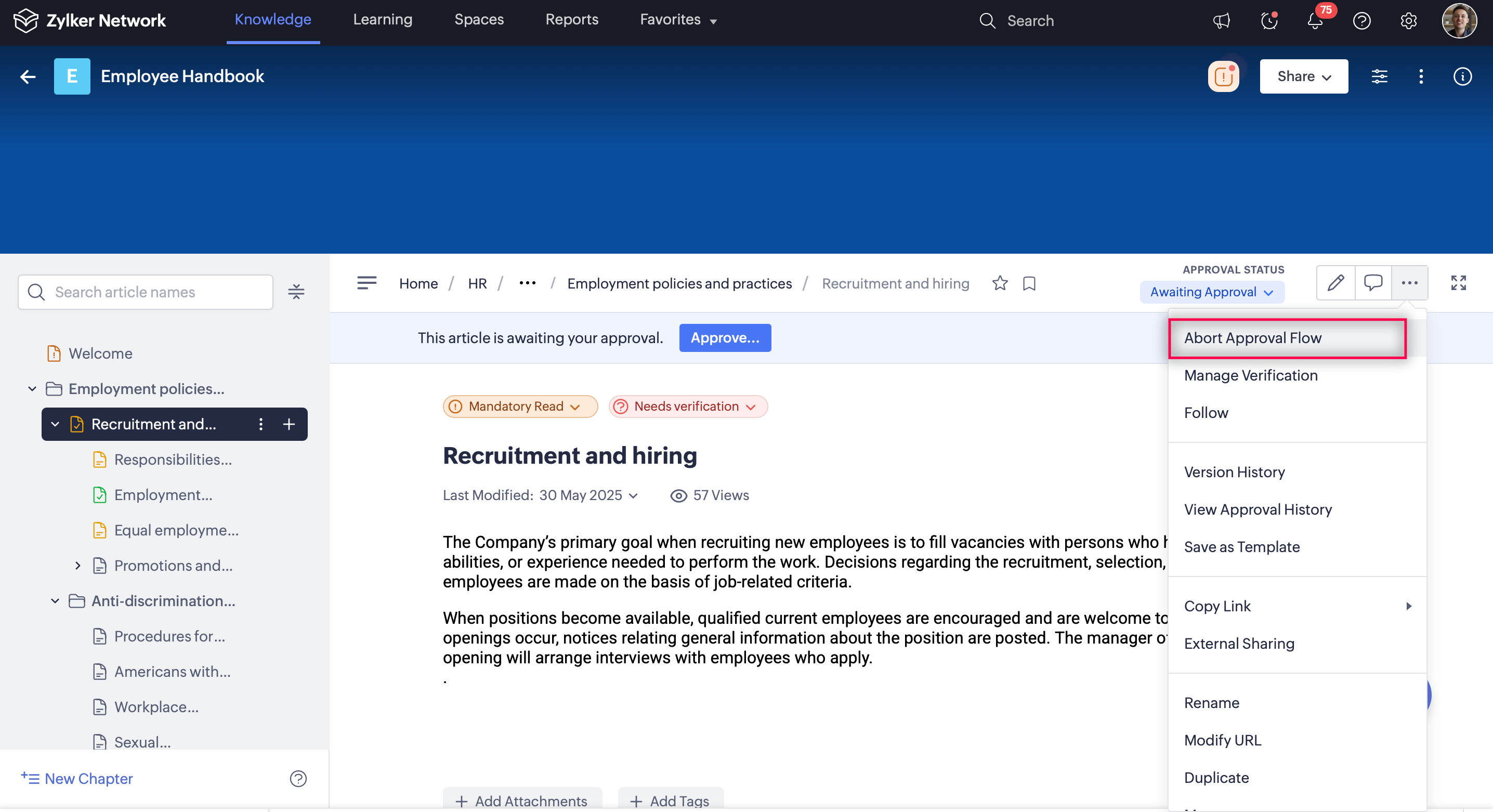This screenshot has width=1493, height=812.
Task: Click the manual info circle icon
Action: [1462, 76]
